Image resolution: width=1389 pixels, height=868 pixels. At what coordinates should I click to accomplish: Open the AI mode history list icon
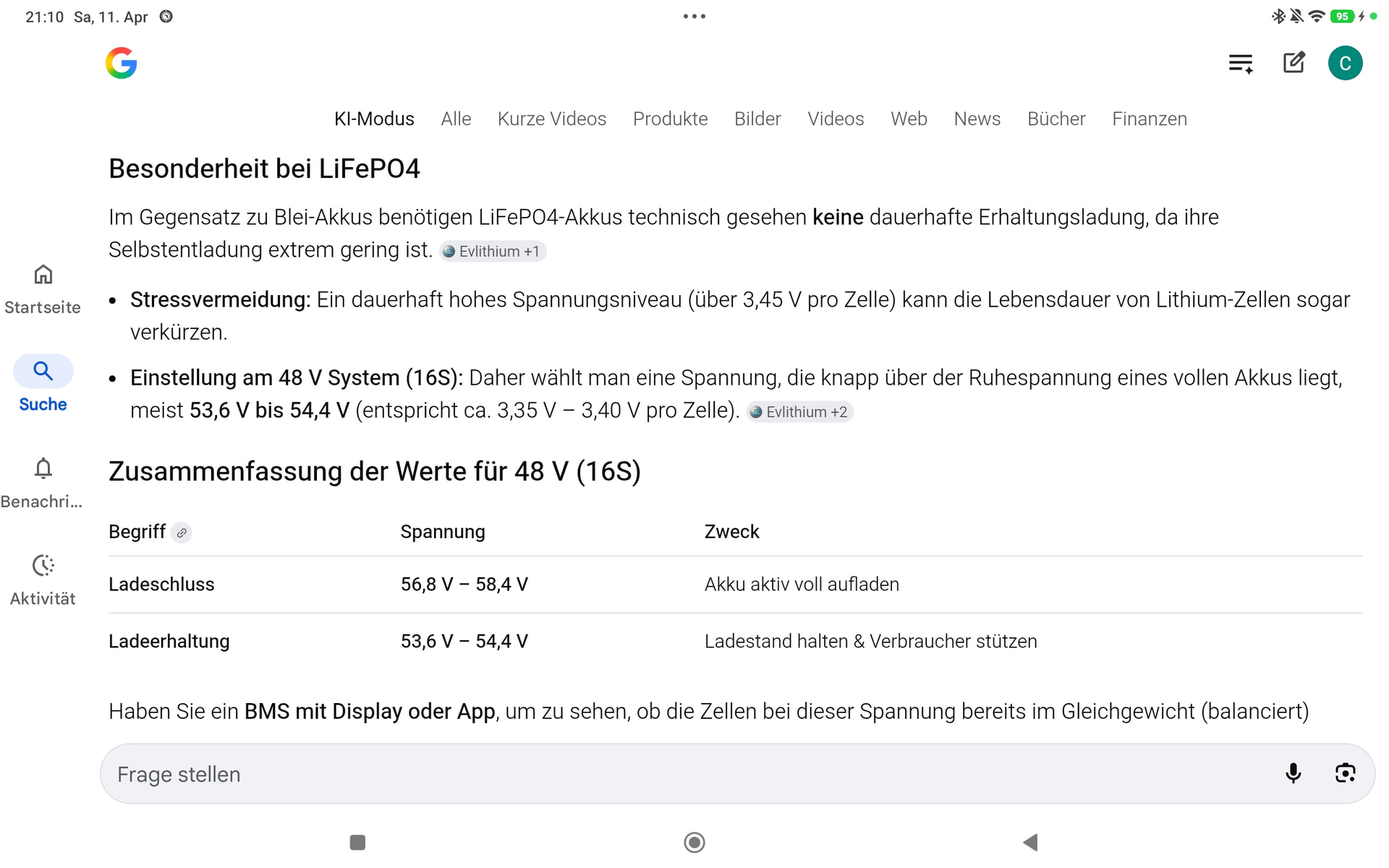point(1241,63)
